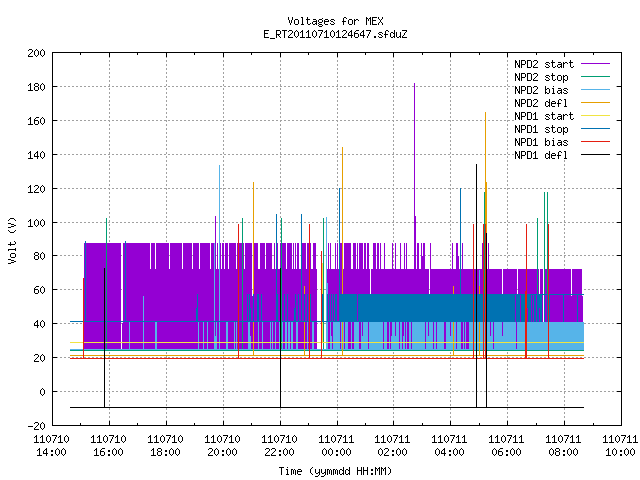Click the chart title Voltages for MEX
The height and width of the screenshot is (480, 640).
pos(335,21)
